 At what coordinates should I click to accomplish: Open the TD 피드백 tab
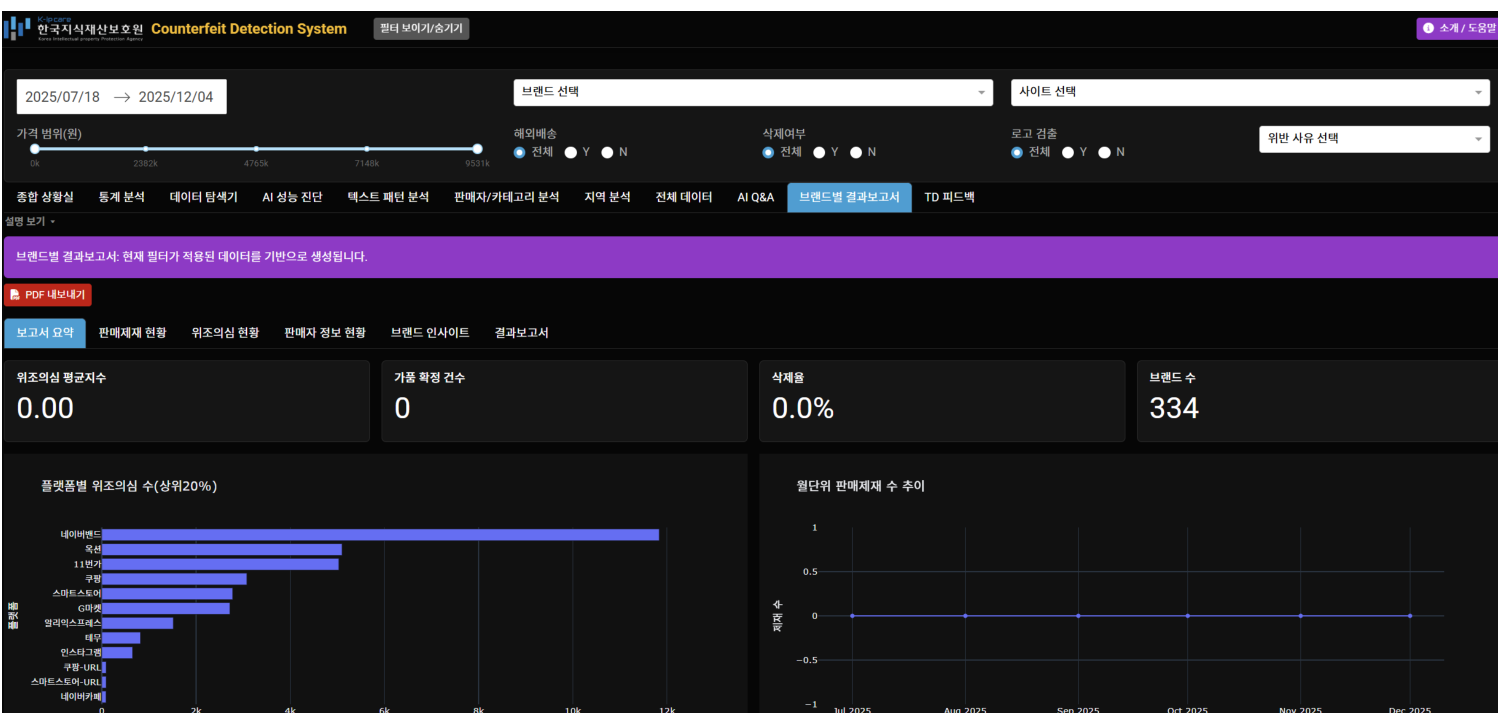pyautogui.click(x=948, y=197)
